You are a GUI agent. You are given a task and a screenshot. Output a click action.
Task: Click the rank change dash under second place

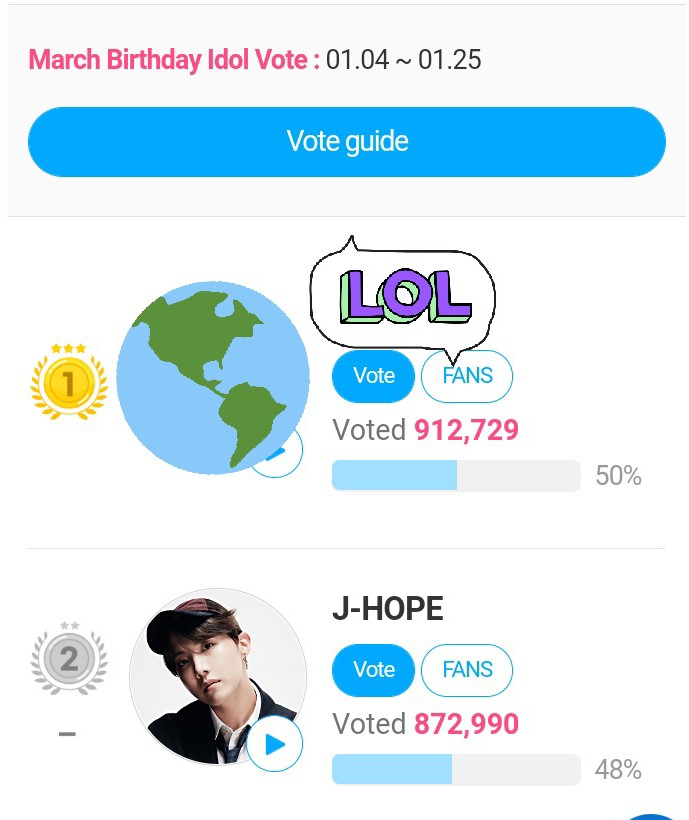pos(67,734)
